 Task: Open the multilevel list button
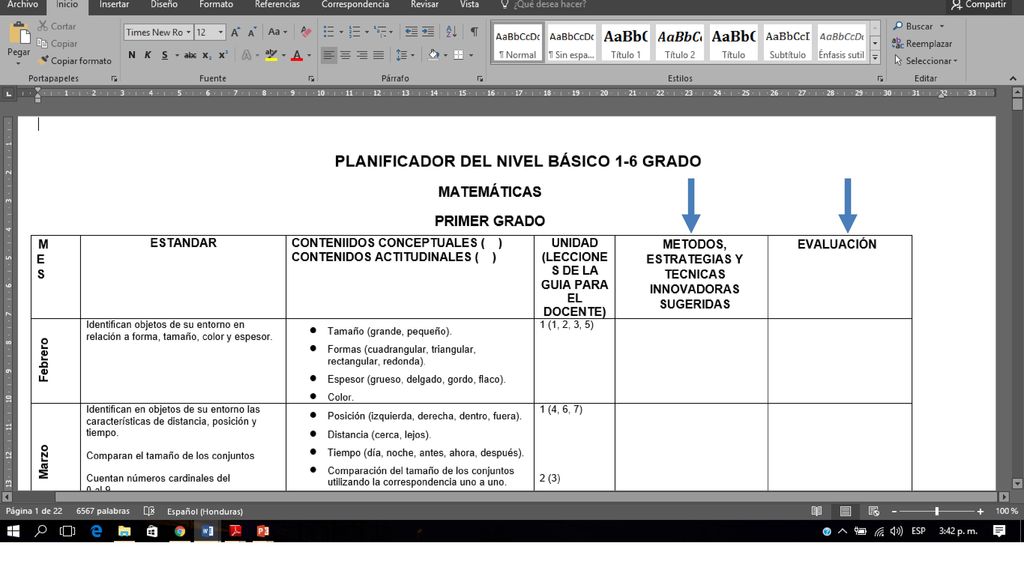(381, 32)
